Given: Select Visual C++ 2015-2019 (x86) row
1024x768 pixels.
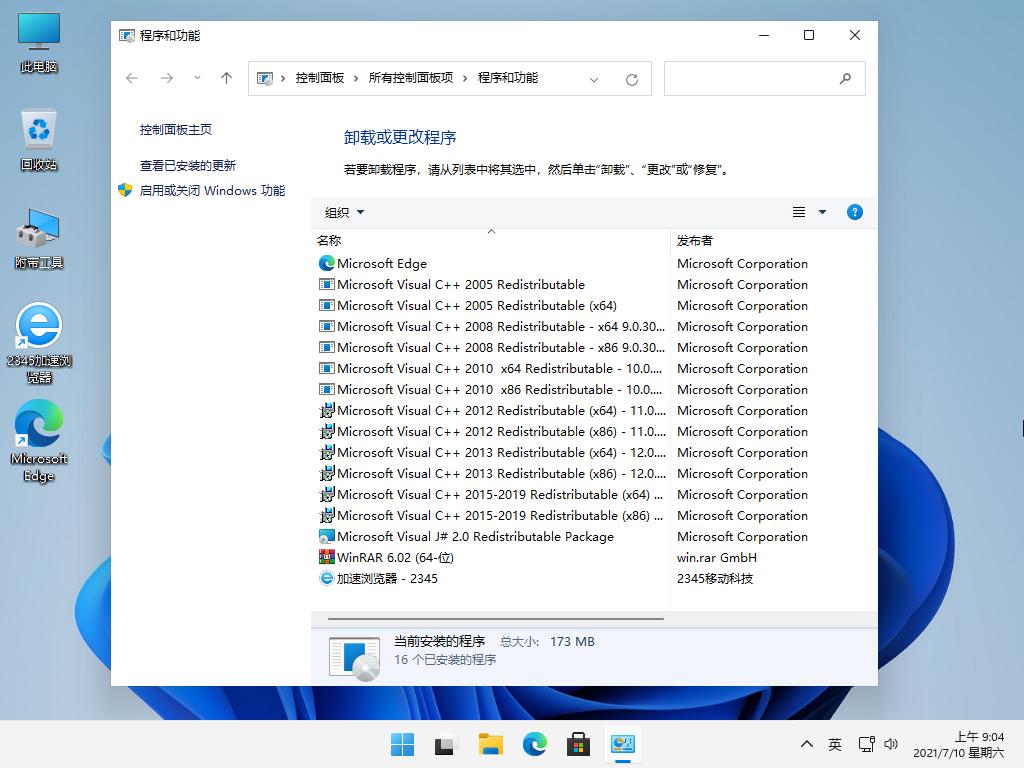Looking at the screenshot, I should (x=492, y=515).
